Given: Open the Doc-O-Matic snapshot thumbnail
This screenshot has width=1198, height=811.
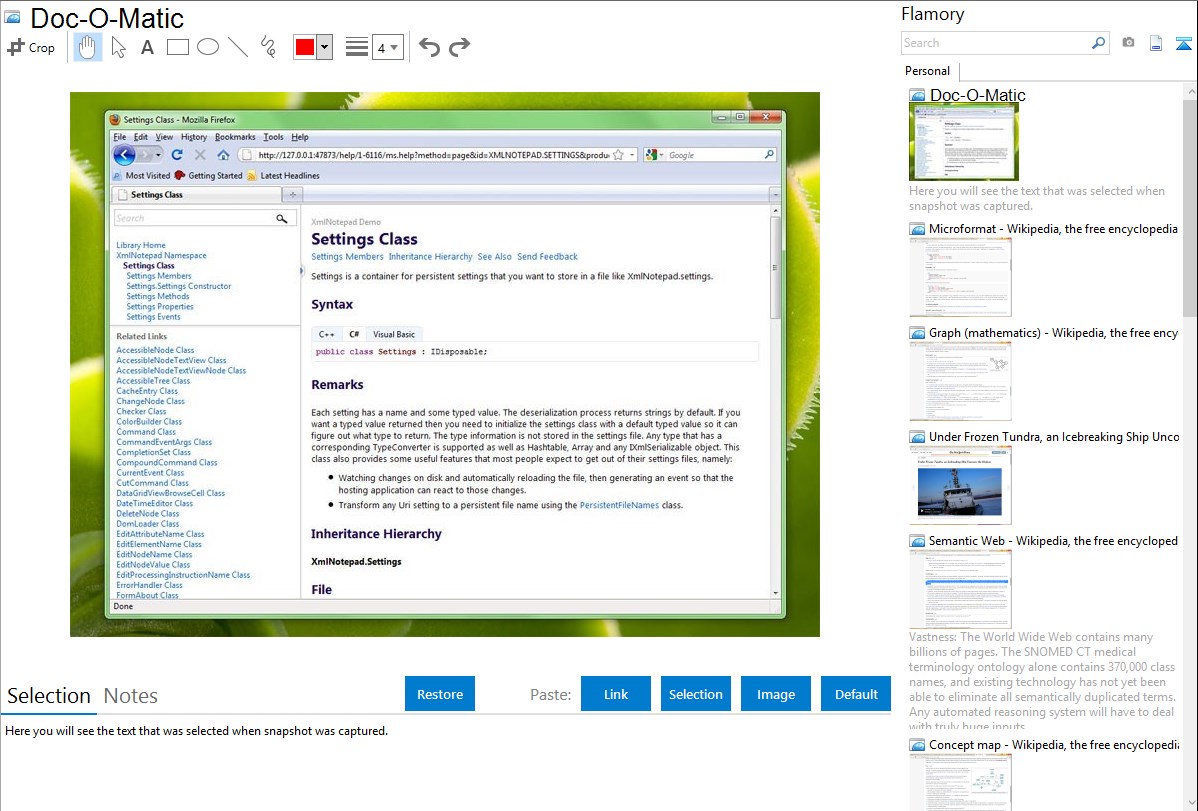Looking at the screenshot, I should [x=963, y=141].
